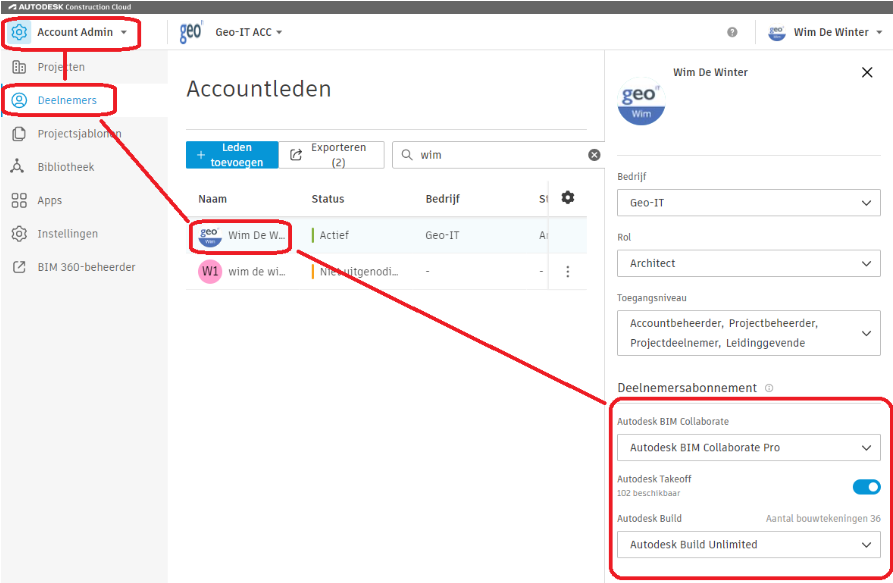893x583 pixels.
Task: Click the Projecten buildings icon
Action: pyautogui.click(x=19, y=67)
